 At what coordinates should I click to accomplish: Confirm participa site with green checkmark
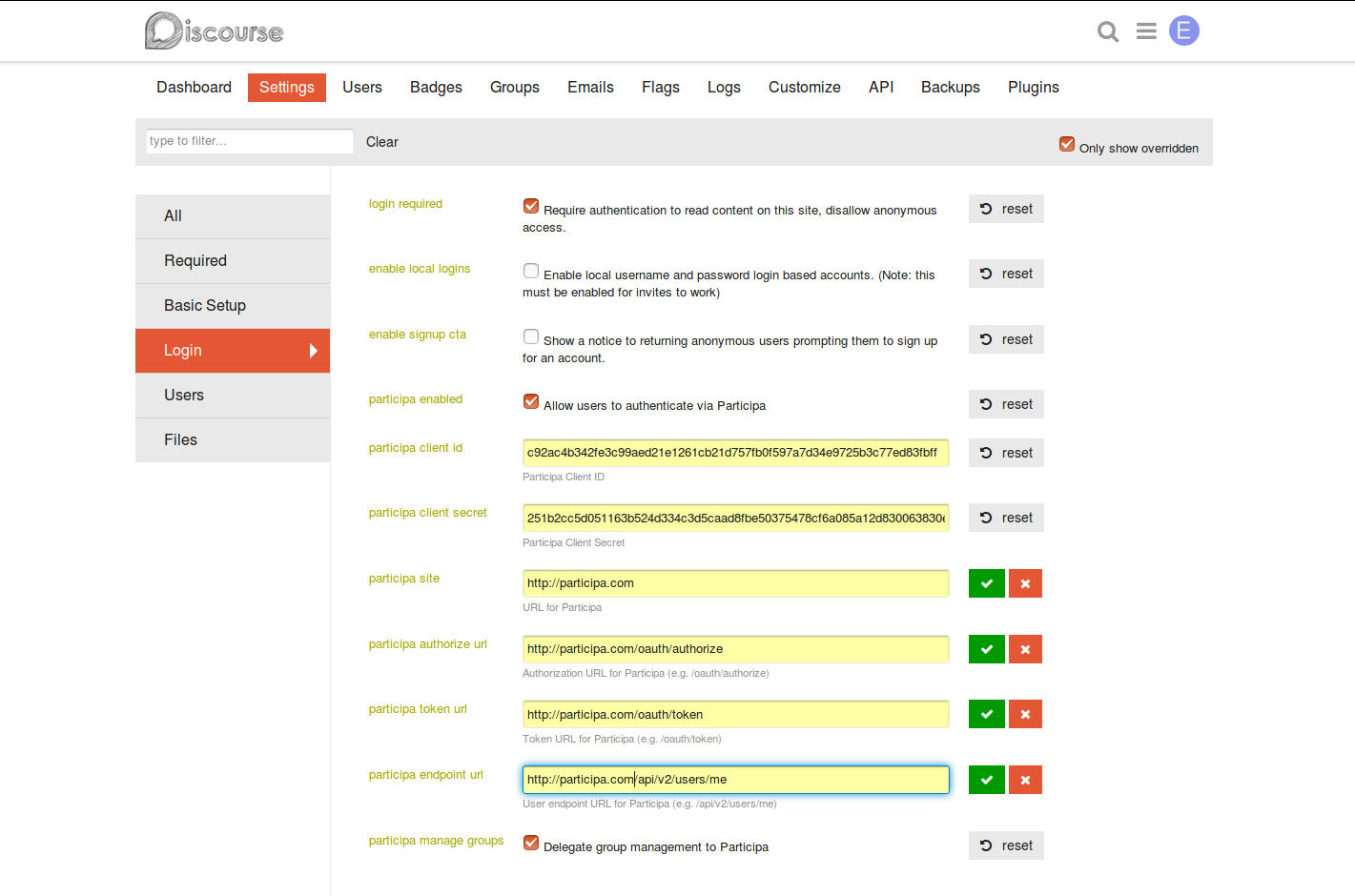click(x=987, y=583)
